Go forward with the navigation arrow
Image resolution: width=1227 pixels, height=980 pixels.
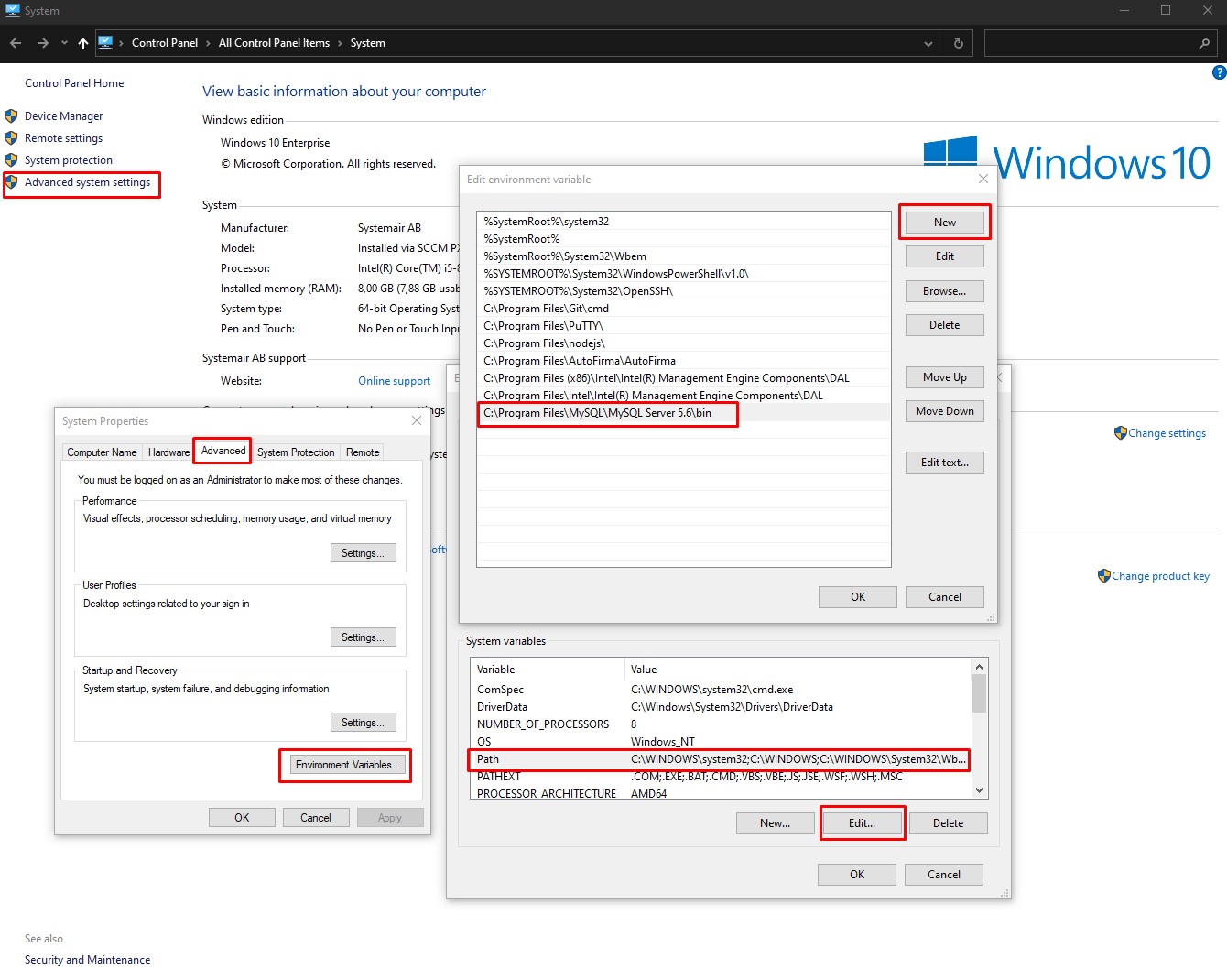pos(43,43)
